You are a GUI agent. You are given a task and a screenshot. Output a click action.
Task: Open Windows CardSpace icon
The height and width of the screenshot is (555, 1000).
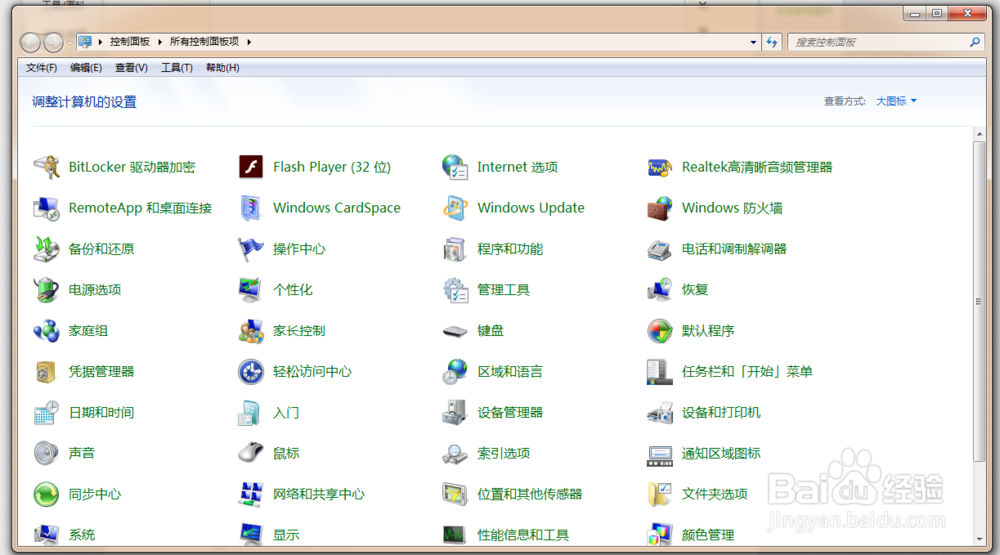[251, 208]
